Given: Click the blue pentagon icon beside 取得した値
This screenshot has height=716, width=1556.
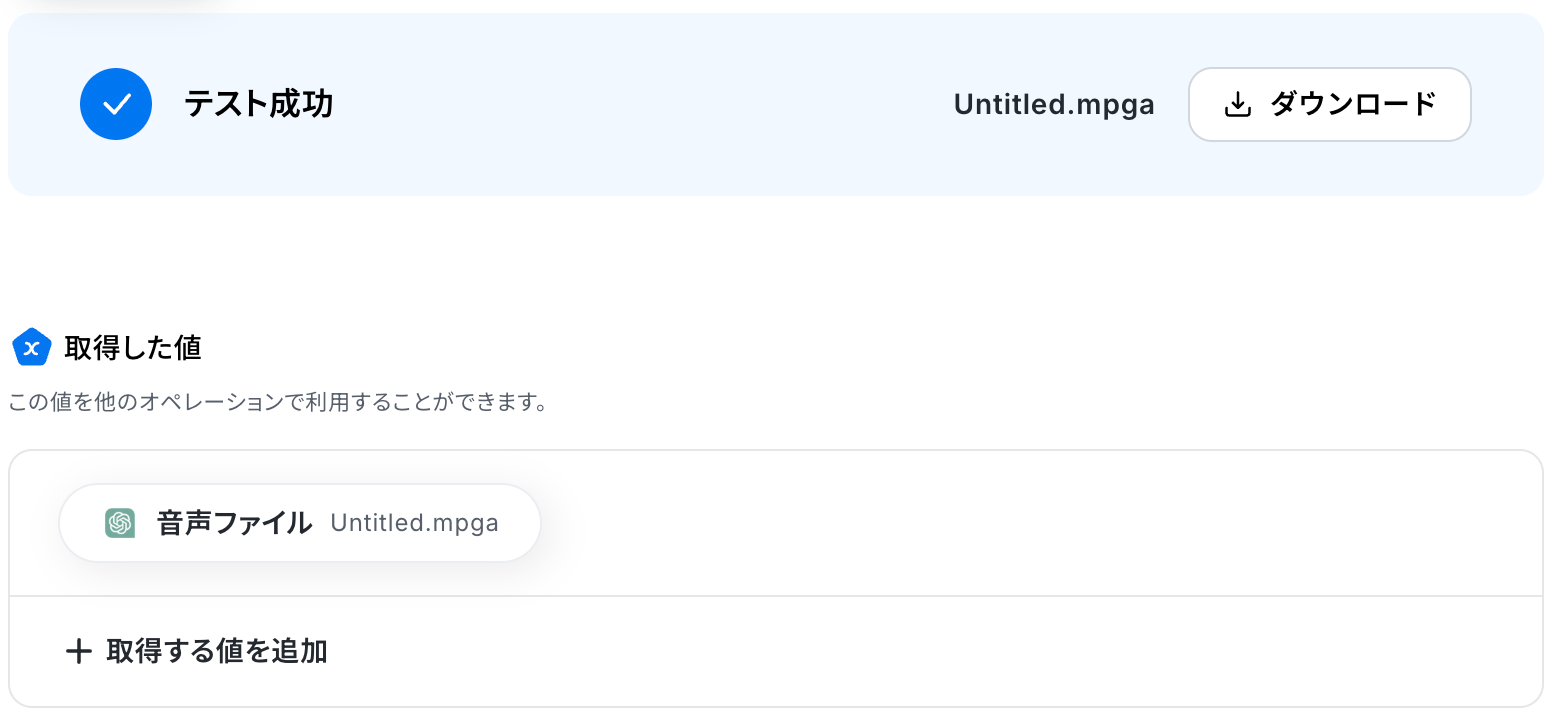Looking at the screenshot, I should (x=31, y=348).
